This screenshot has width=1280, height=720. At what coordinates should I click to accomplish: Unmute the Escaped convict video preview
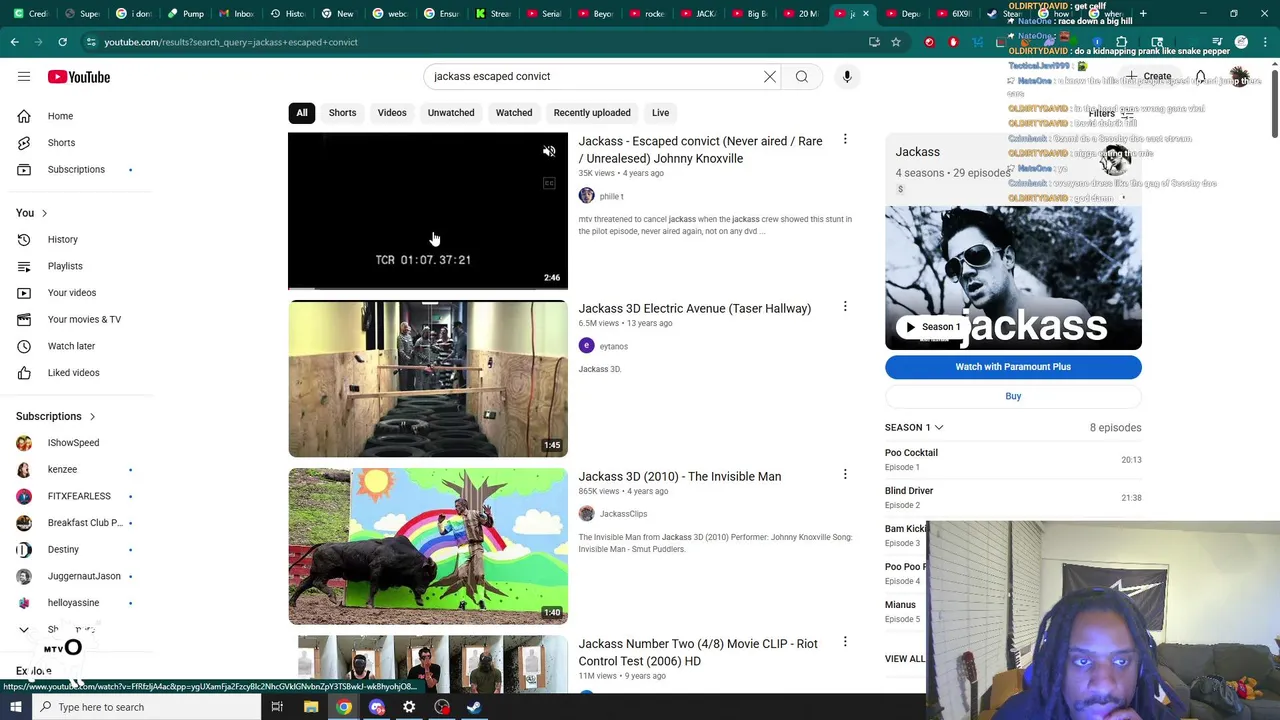click(549, 151)
